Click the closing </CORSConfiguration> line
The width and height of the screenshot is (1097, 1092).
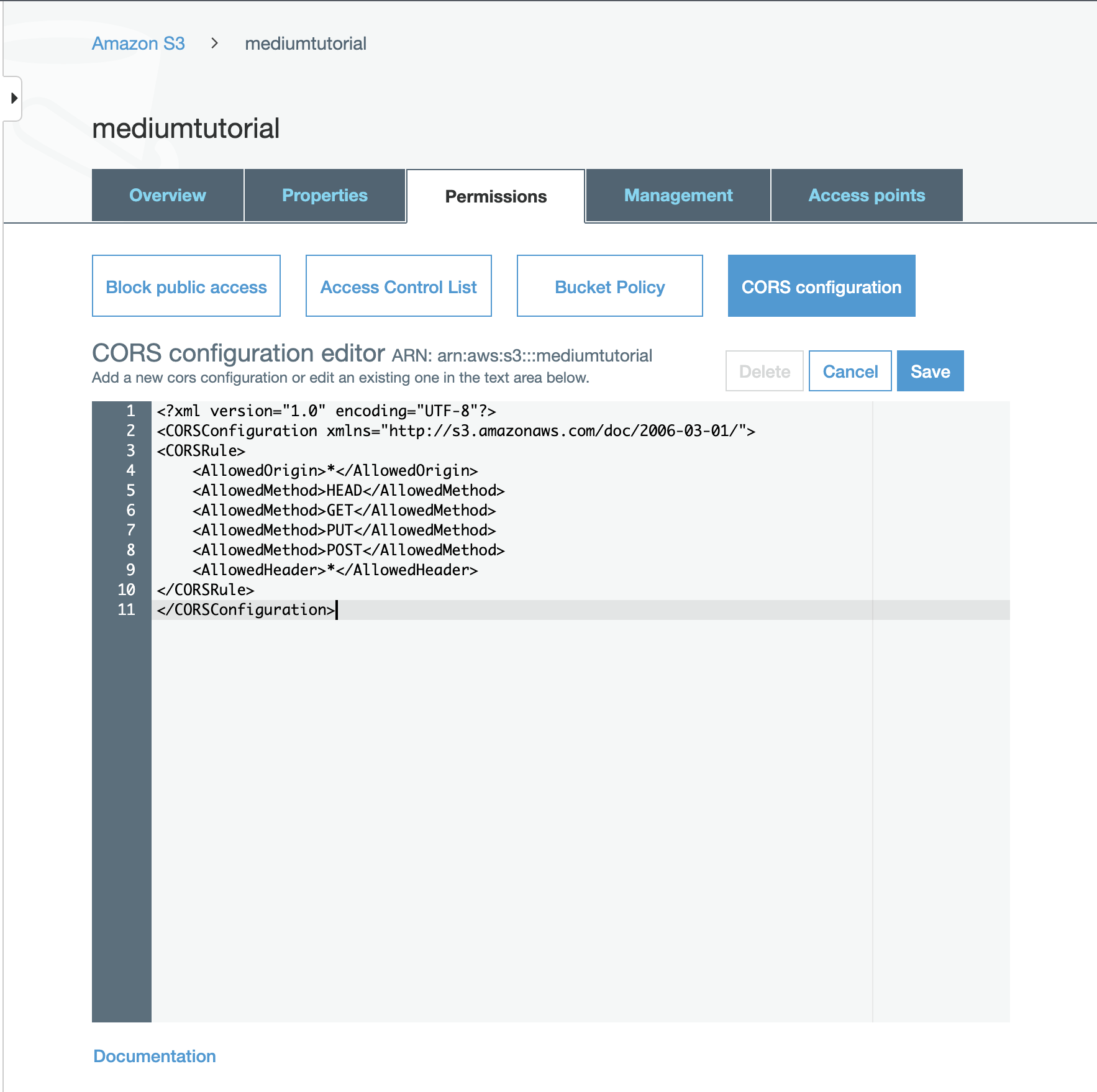tap(246, 610)
